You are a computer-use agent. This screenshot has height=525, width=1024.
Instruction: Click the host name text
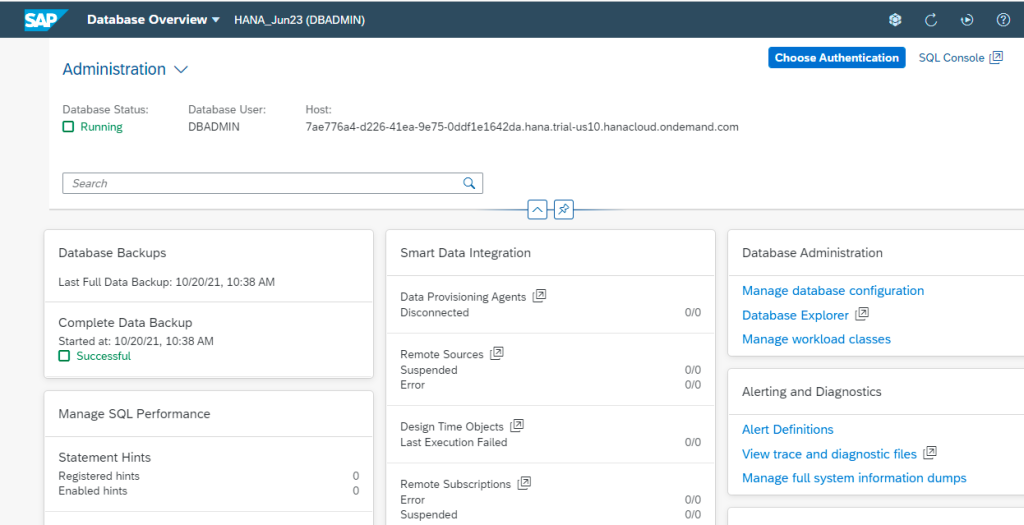click(x=522, y=127)
